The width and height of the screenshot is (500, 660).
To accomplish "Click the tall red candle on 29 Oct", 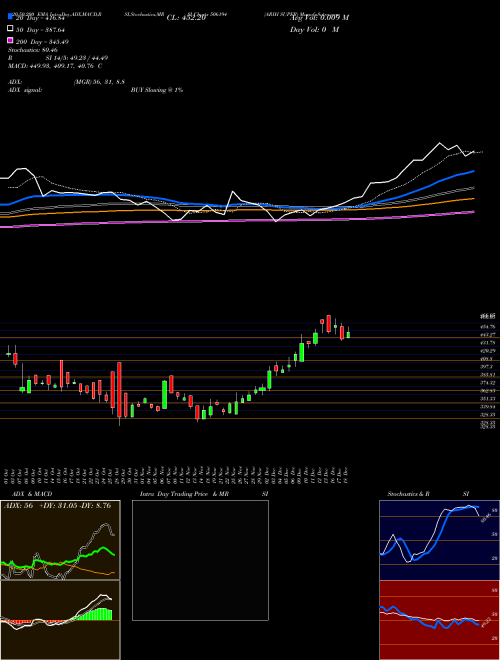I will pyautogui.click(x=120, y=389).
